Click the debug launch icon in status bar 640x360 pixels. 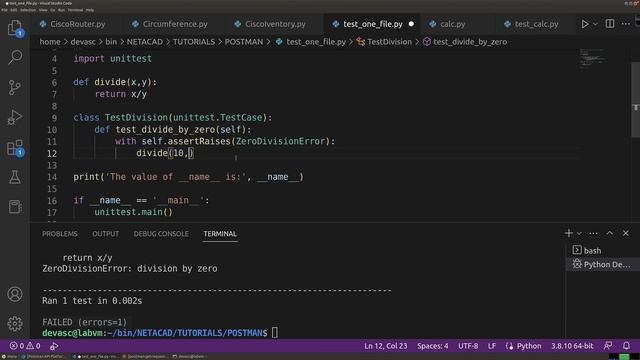54,346
